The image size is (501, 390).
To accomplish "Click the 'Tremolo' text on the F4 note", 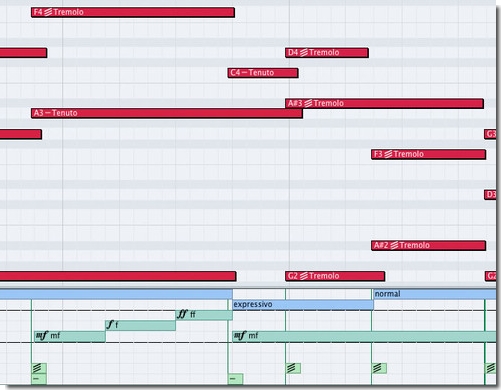I will coord(68,12).
